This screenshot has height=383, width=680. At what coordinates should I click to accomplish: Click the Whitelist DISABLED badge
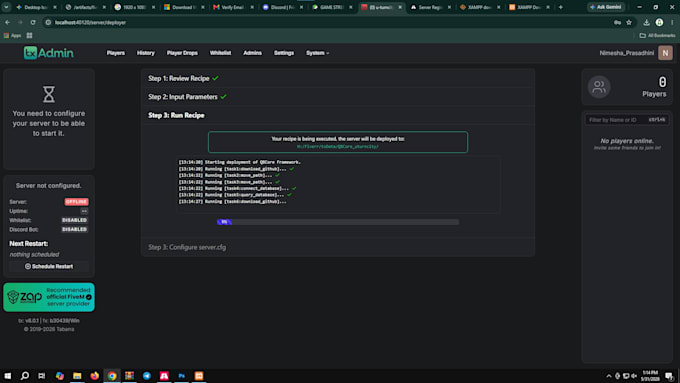[74, 220]
